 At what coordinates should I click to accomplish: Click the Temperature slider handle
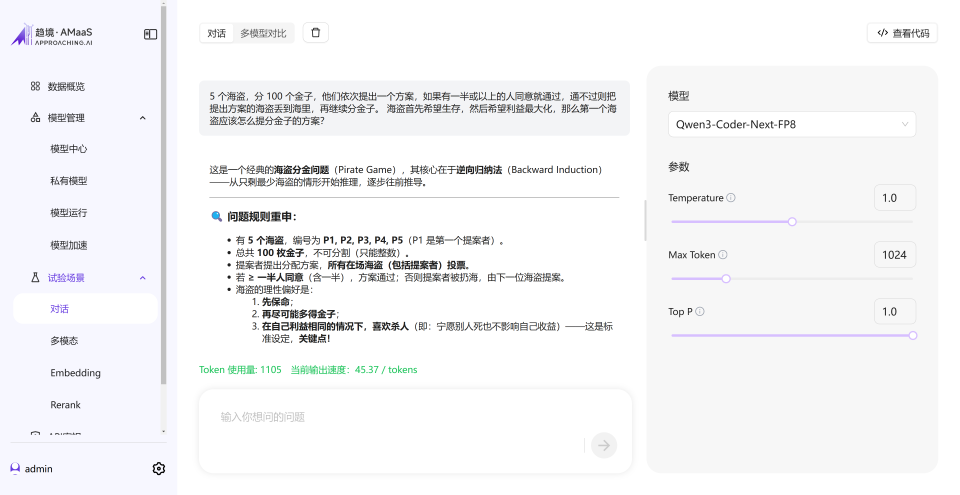(x=792, y=222)
